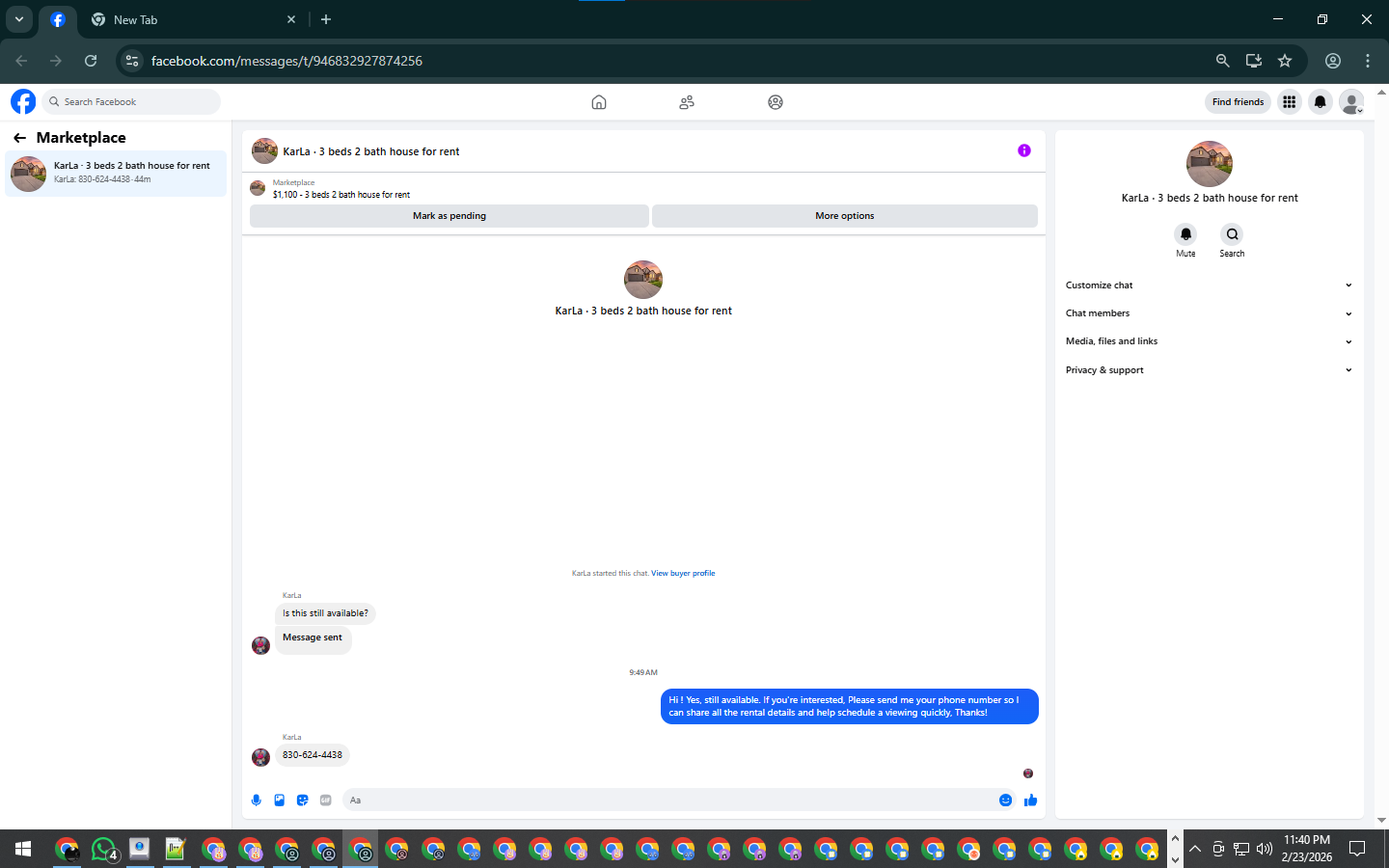Search in conversation using magnifier icon
1389x868 pixels.
click(x=1232, y=234)
